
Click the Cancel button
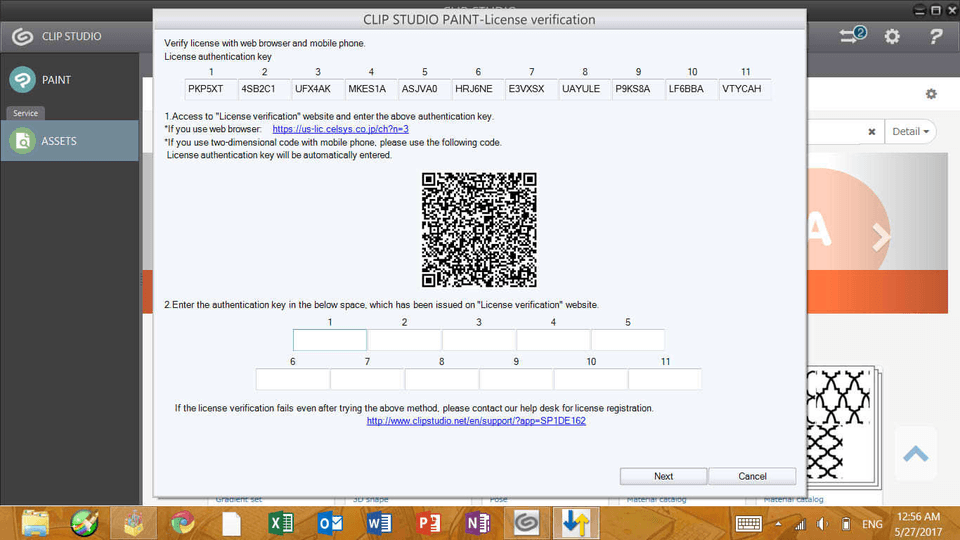pos(752,476)
